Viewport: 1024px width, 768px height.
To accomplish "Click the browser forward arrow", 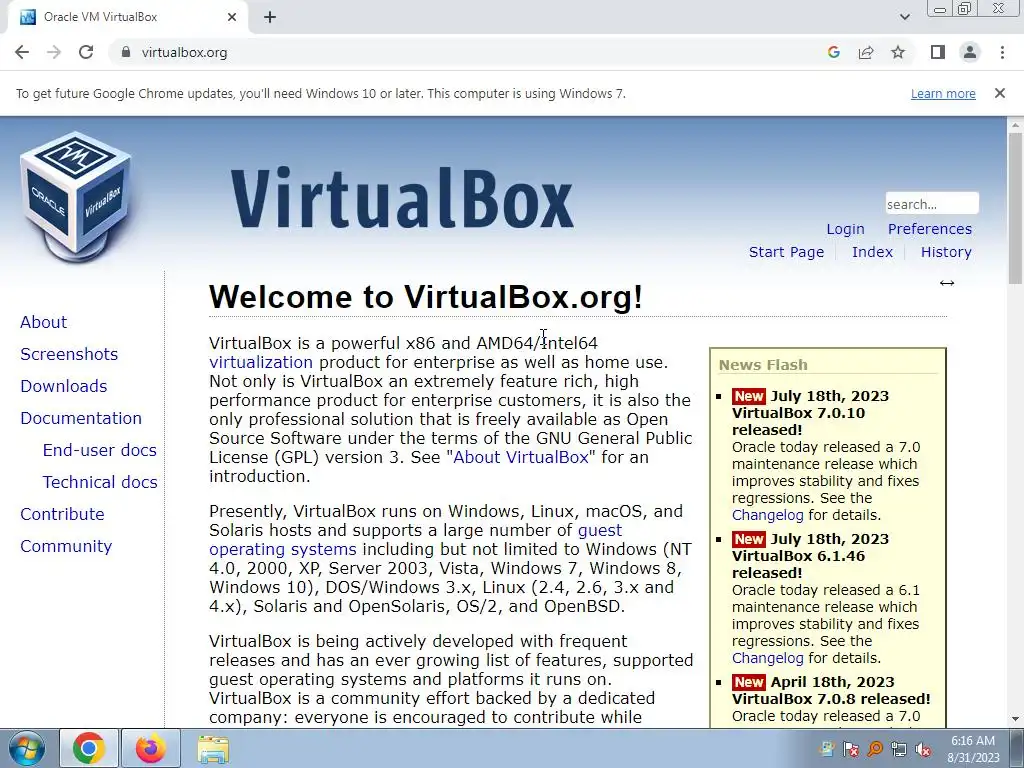I will click(x=54, y=52).
